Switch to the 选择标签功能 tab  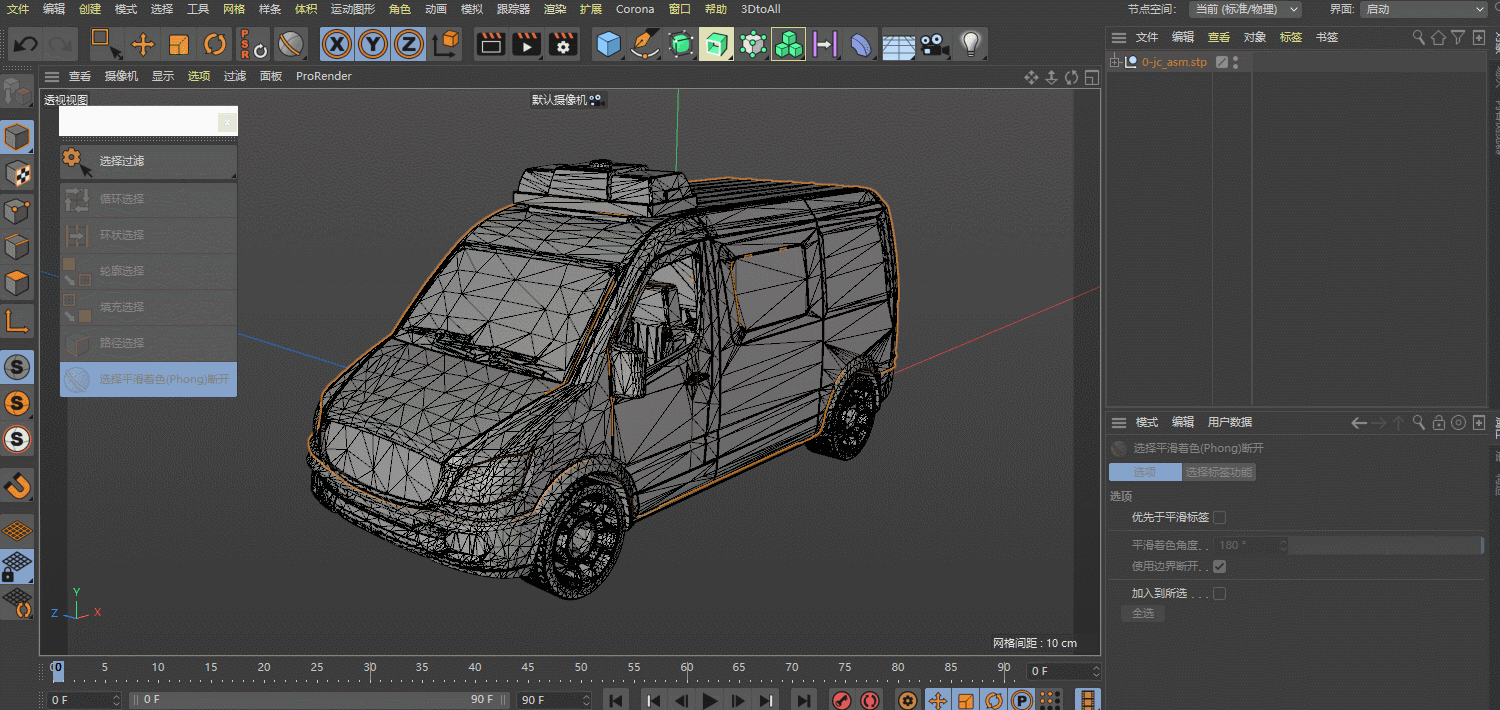pyautogui.click(x=1218, y=472)
